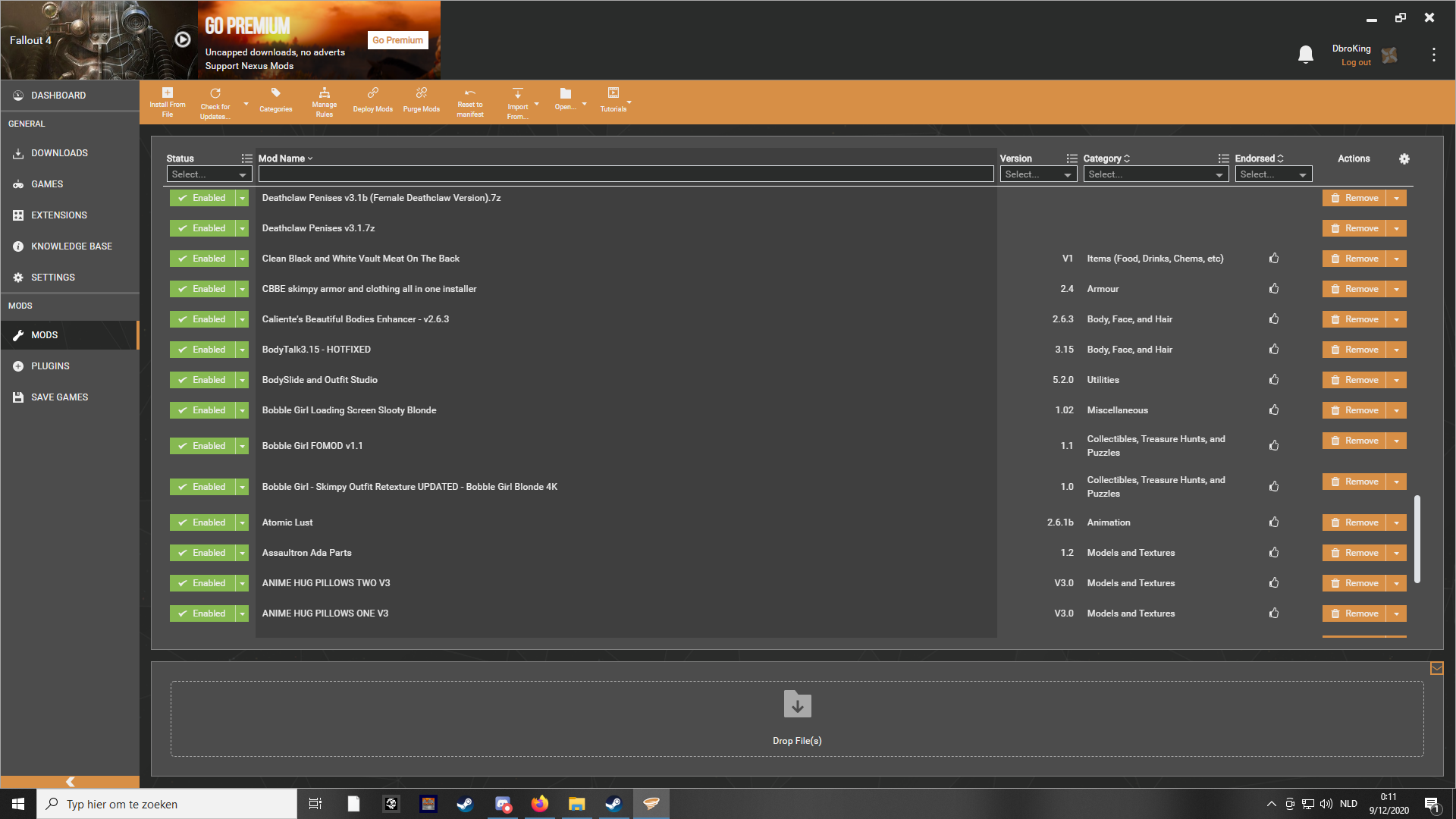Click Reset to manifest icon
1456x819 pixels.
pyautogui.click(x=470, y=93)
